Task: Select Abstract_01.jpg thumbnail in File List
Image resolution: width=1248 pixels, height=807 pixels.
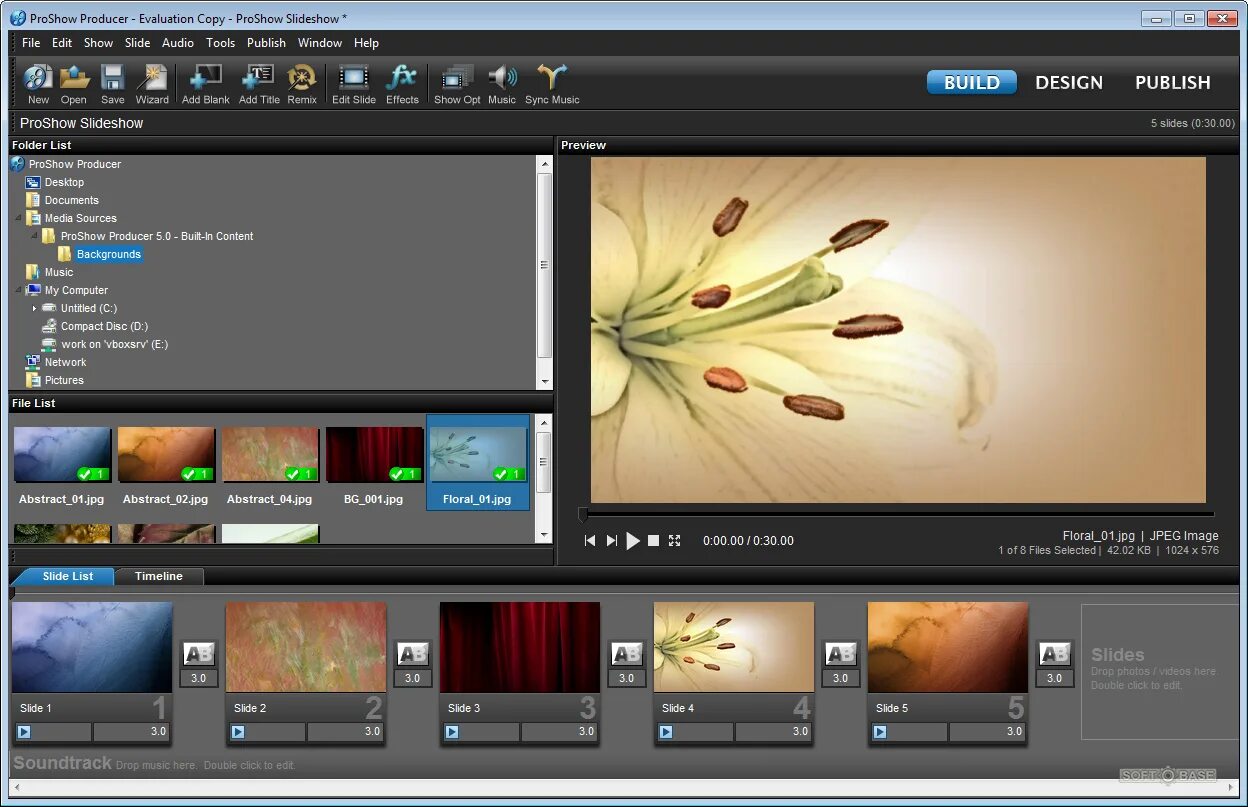Action: (x=62, y=455)
